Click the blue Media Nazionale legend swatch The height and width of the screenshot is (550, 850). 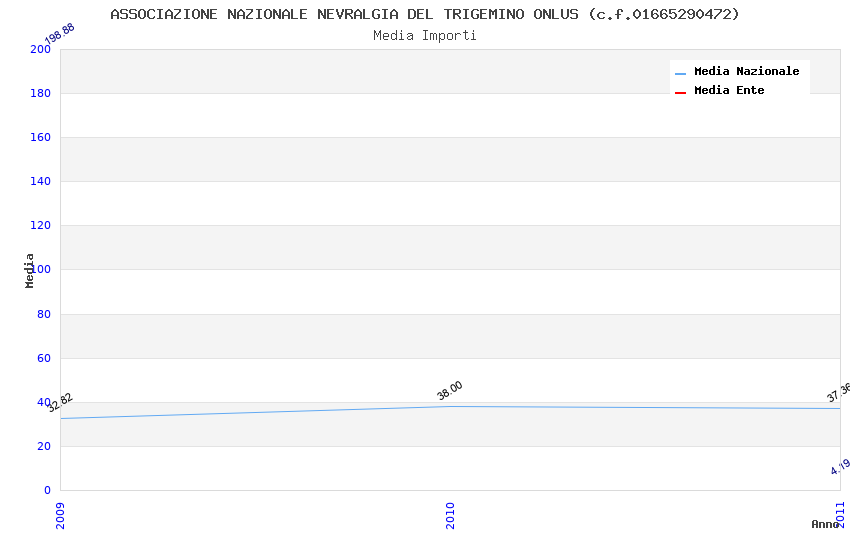click(680, 73)
